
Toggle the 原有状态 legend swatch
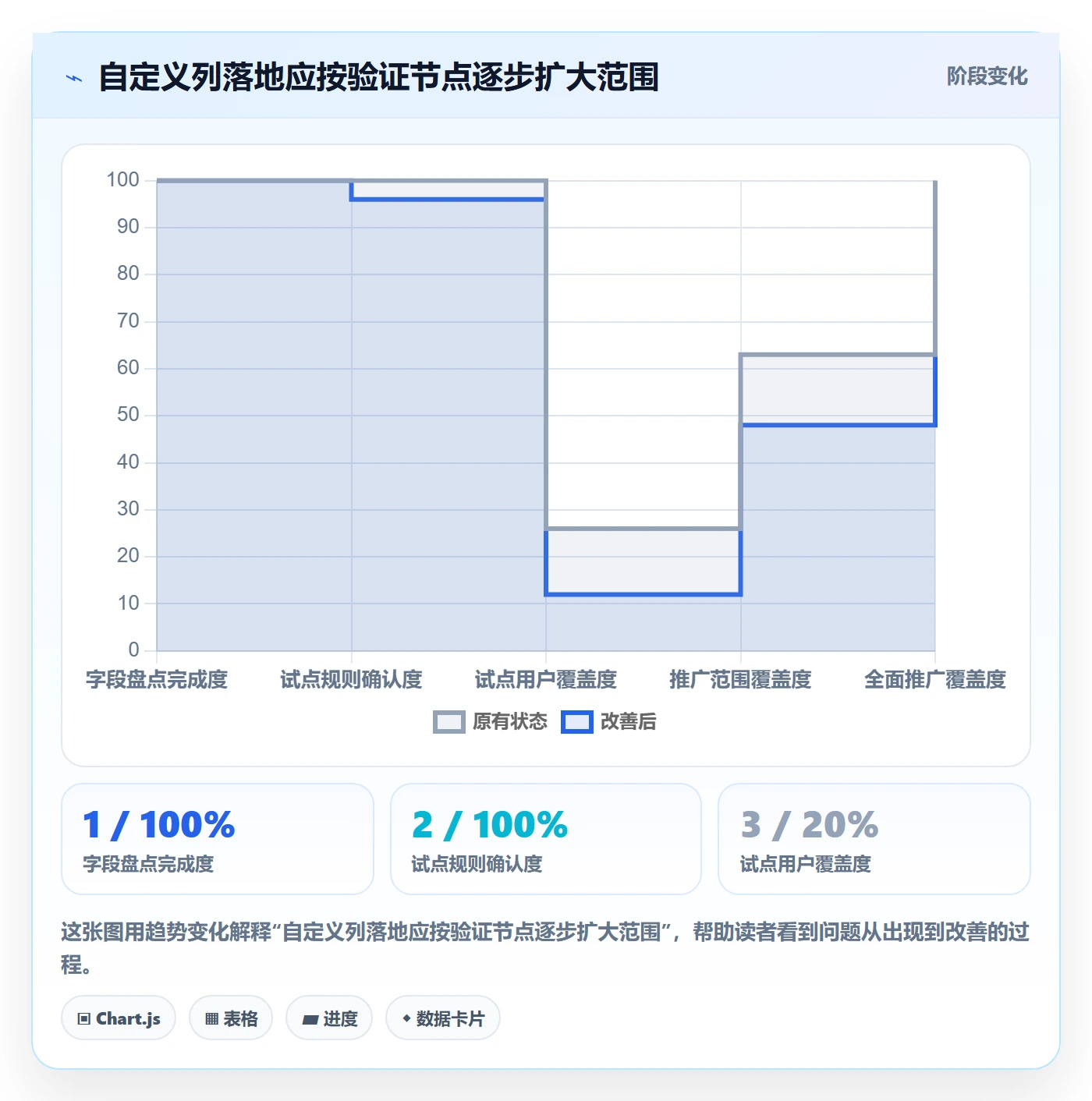(449, 722)
